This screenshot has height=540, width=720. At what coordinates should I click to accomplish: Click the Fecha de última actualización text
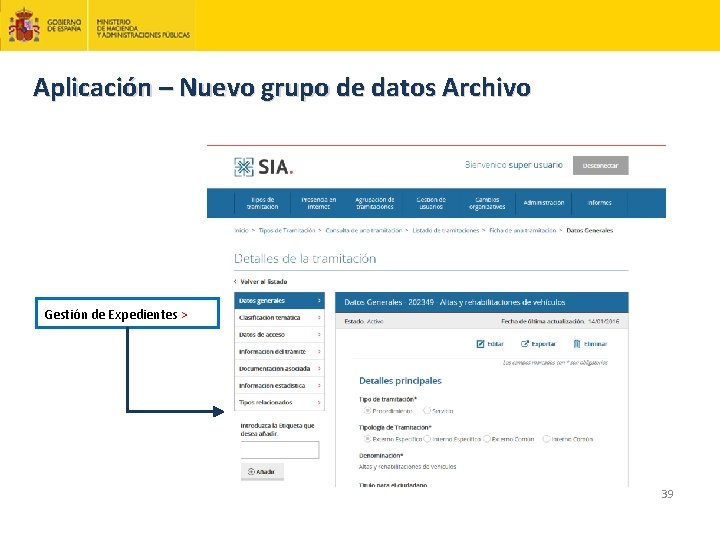560,321
